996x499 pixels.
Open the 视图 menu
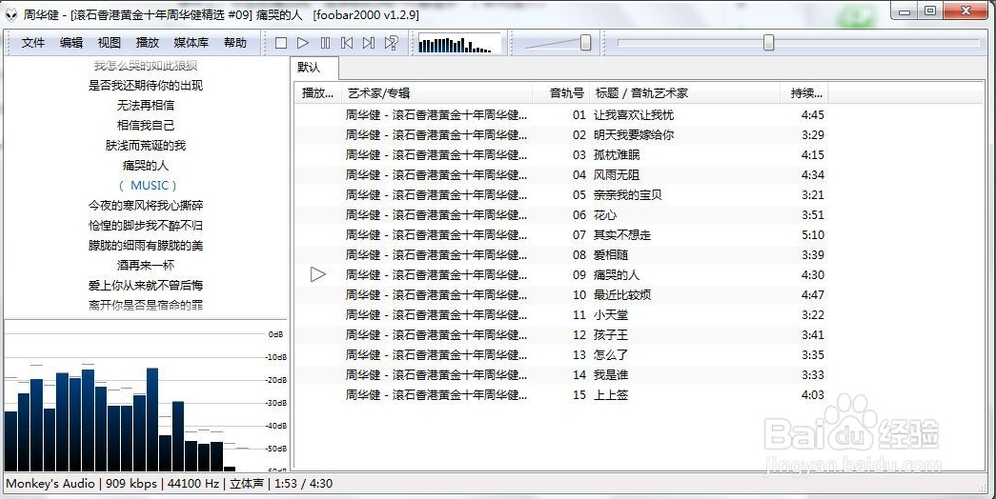109,43
